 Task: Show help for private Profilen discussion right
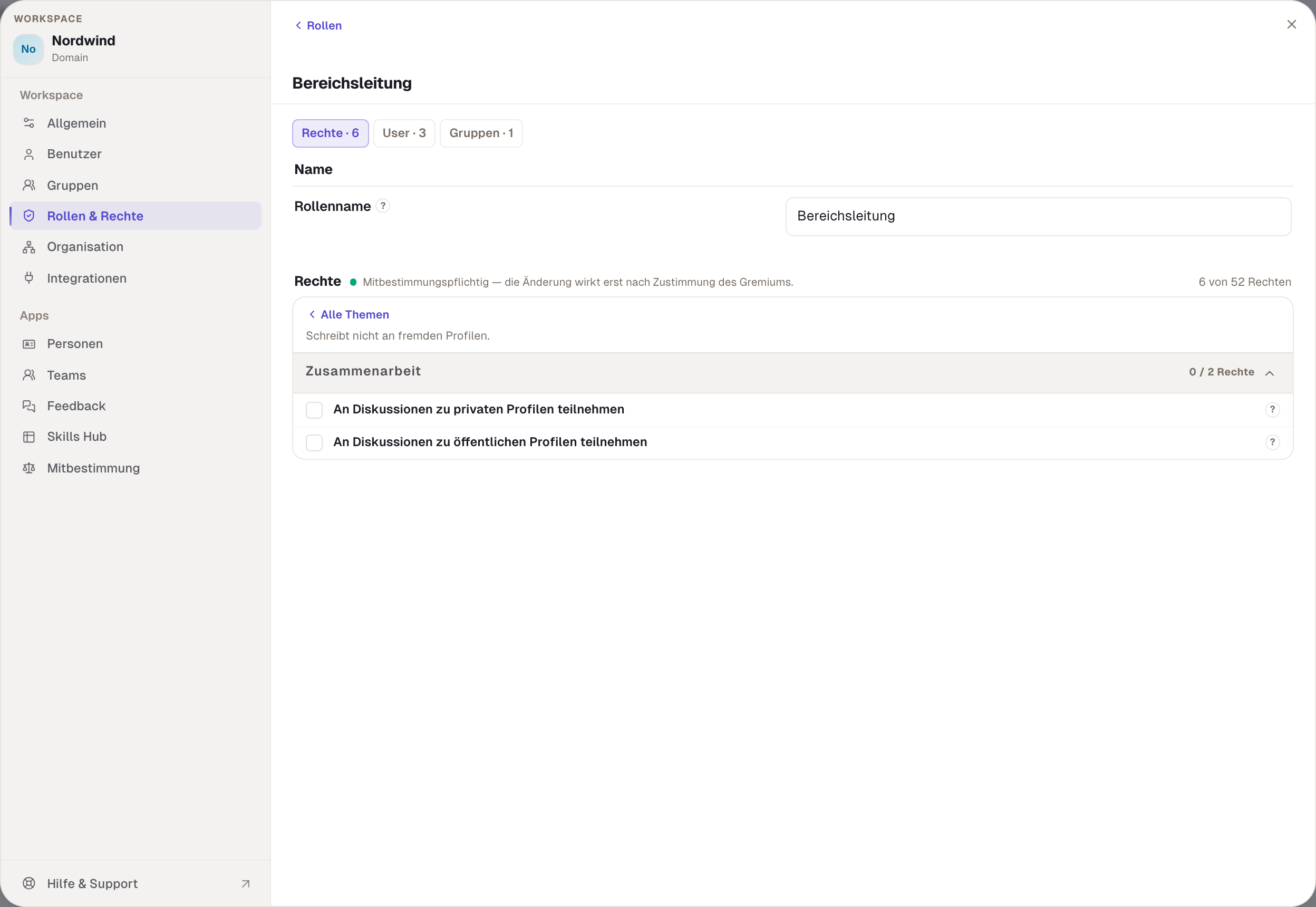tap(1272, 409)
